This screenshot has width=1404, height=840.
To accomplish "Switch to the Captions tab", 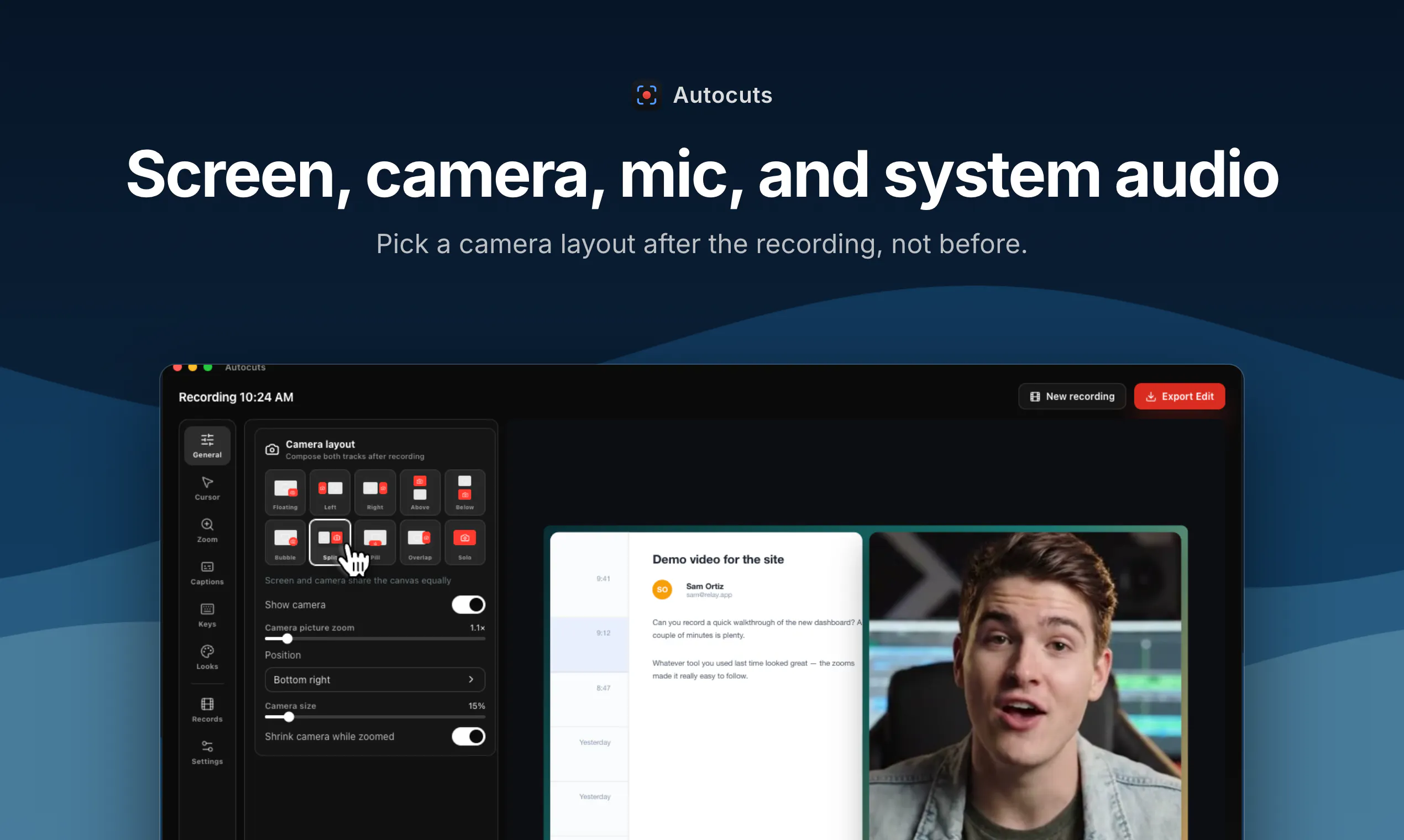I will 207,573.
